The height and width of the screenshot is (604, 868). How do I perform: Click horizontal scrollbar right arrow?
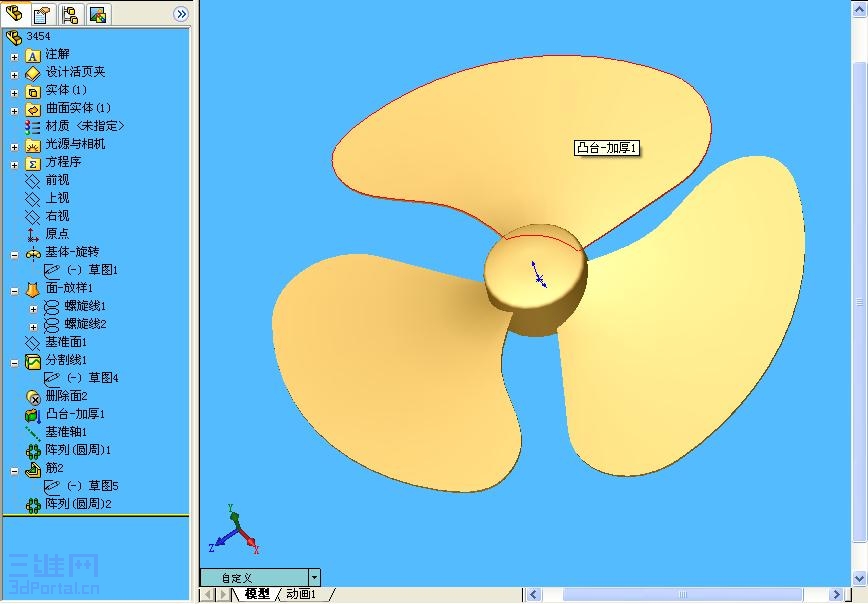pos(836,595)
